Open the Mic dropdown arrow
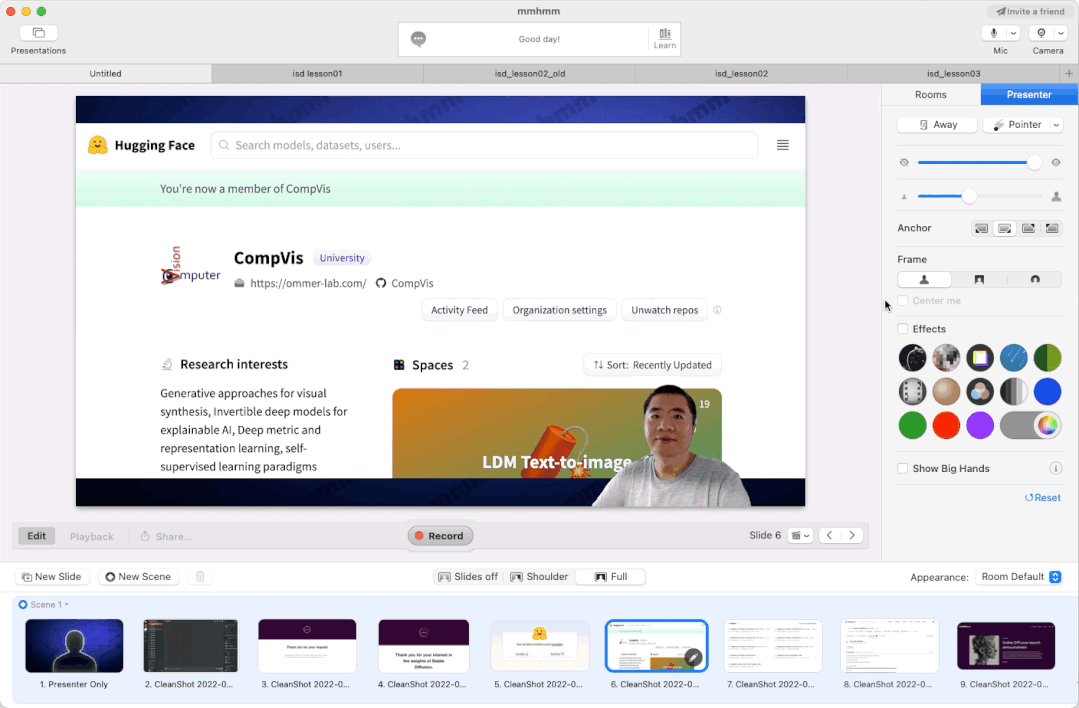The width and height of the screenshot is (1079, 708). (1013, 33)
